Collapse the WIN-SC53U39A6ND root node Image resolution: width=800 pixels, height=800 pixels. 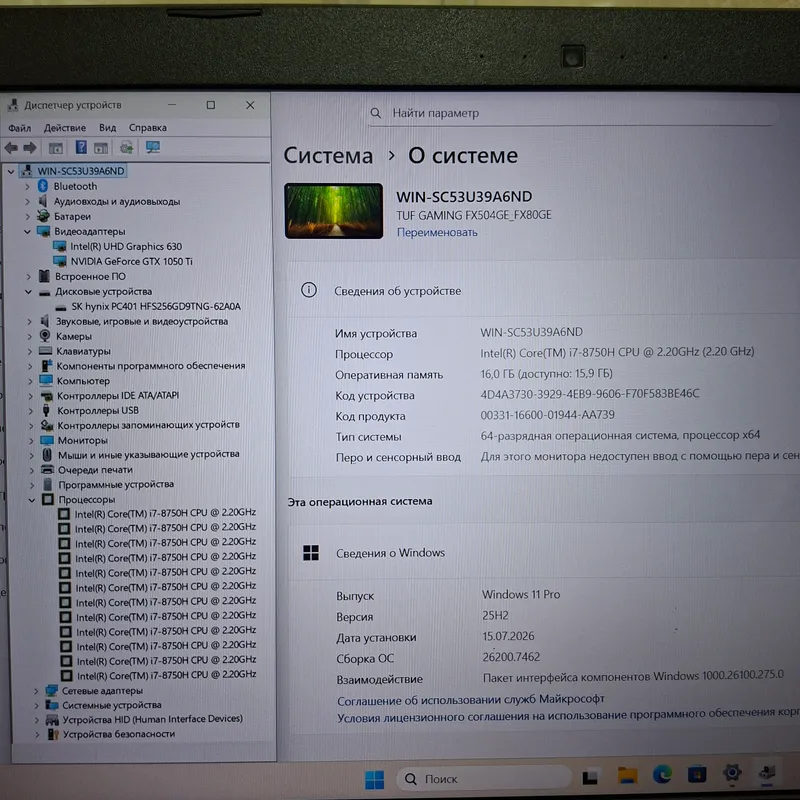pos(11,171)
